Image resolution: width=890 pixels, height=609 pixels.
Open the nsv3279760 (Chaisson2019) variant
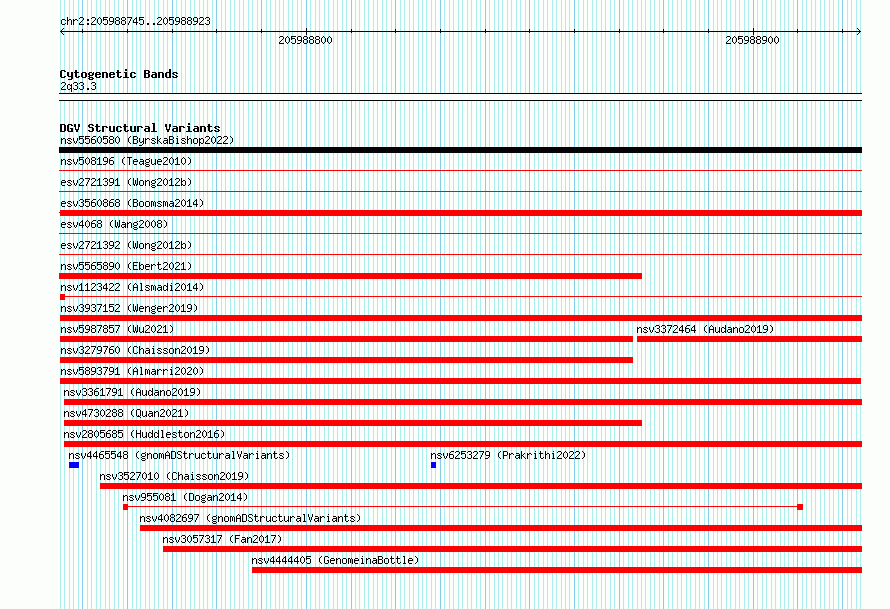135,350
